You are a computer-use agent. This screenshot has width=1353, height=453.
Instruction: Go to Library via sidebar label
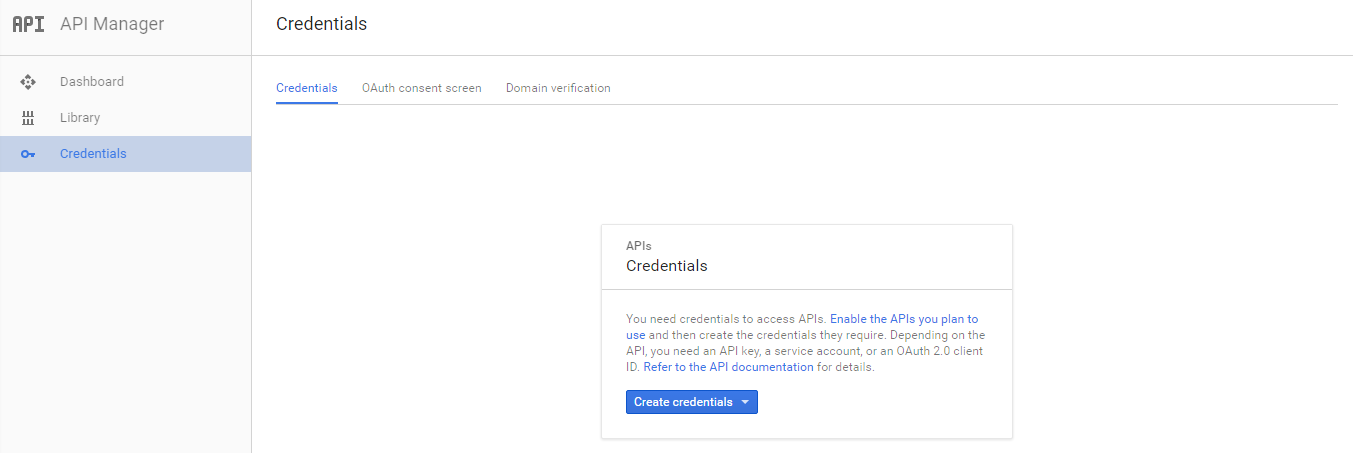click(x=80, y=118)
